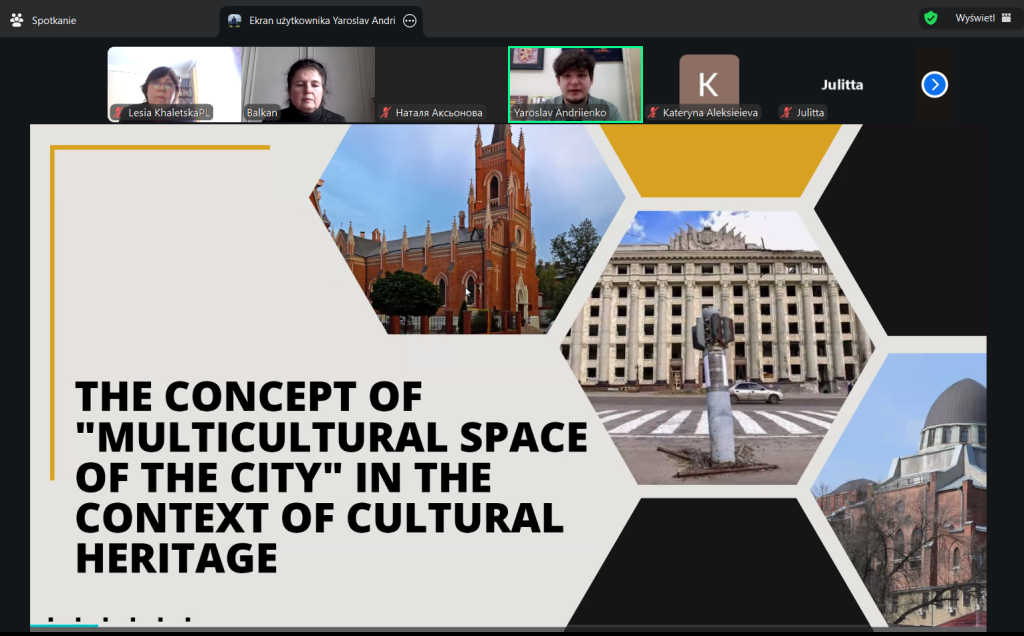Viewport: 1024px width, 636px height.
Task: Click the Spotkanie meeting info icon
Action: click(16, 20)
